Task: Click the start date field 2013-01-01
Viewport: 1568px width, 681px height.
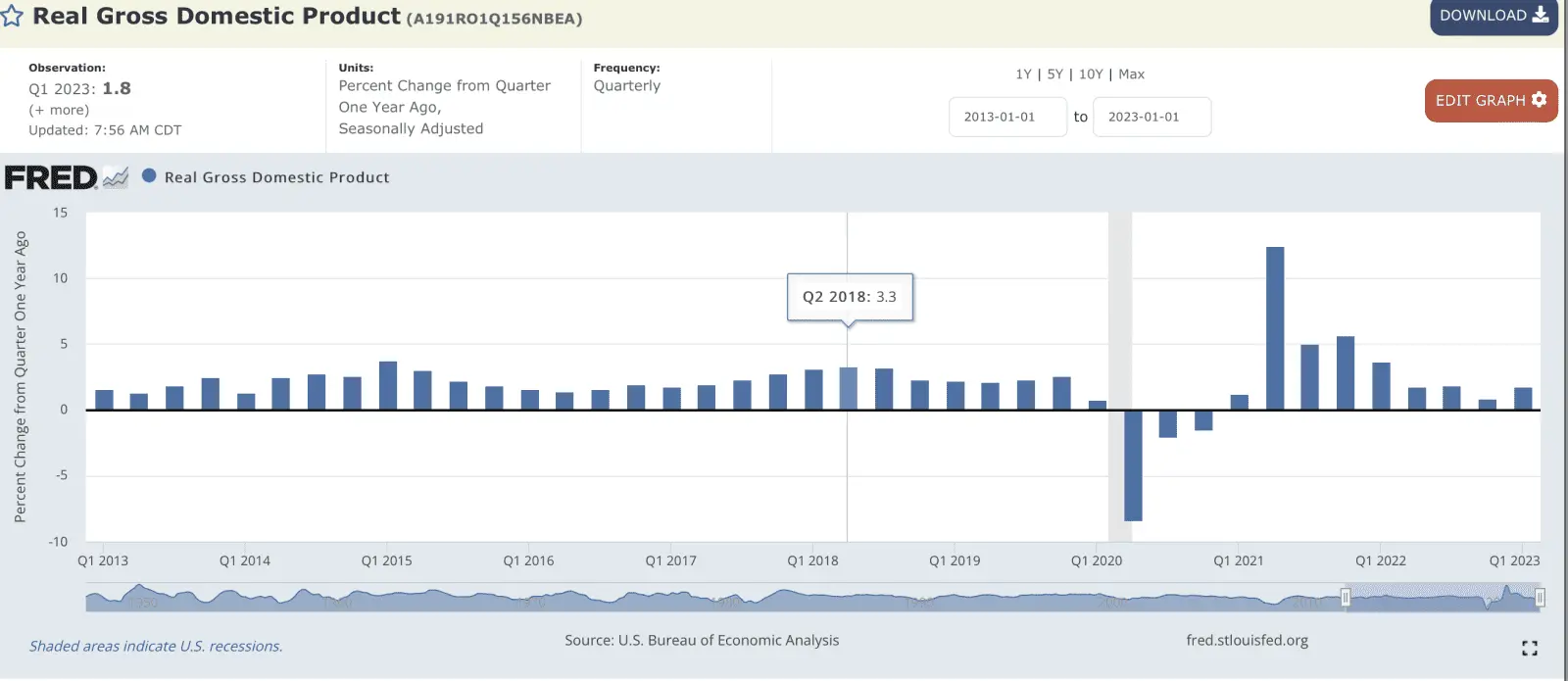Action: click(1006, 117)
